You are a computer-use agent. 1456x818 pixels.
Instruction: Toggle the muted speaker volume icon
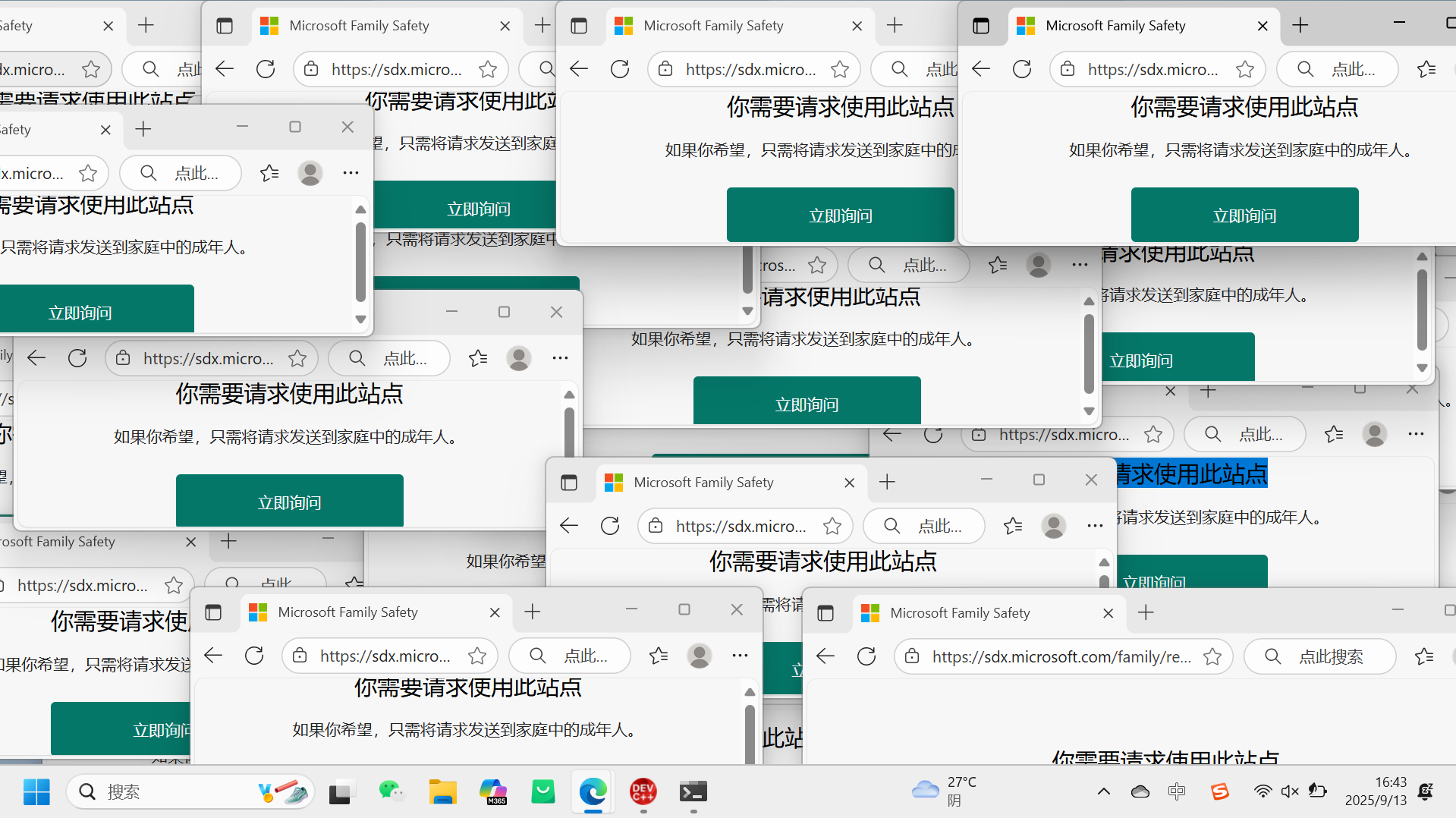pyautogui.click(x=1289, y=792)
